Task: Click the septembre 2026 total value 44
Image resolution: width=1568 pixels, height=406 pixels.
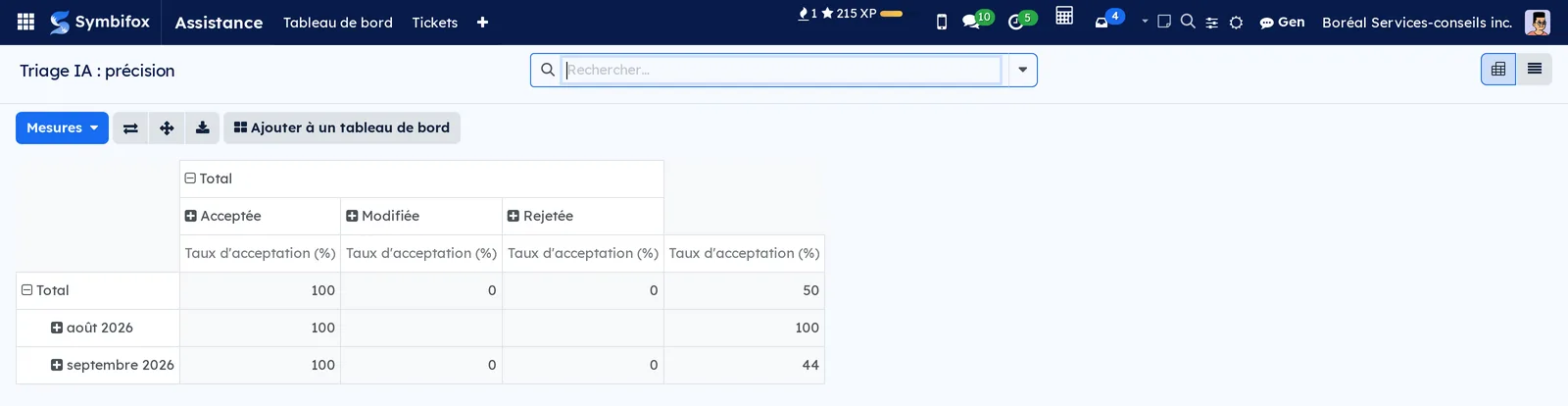Action: (x=744, y=365)
